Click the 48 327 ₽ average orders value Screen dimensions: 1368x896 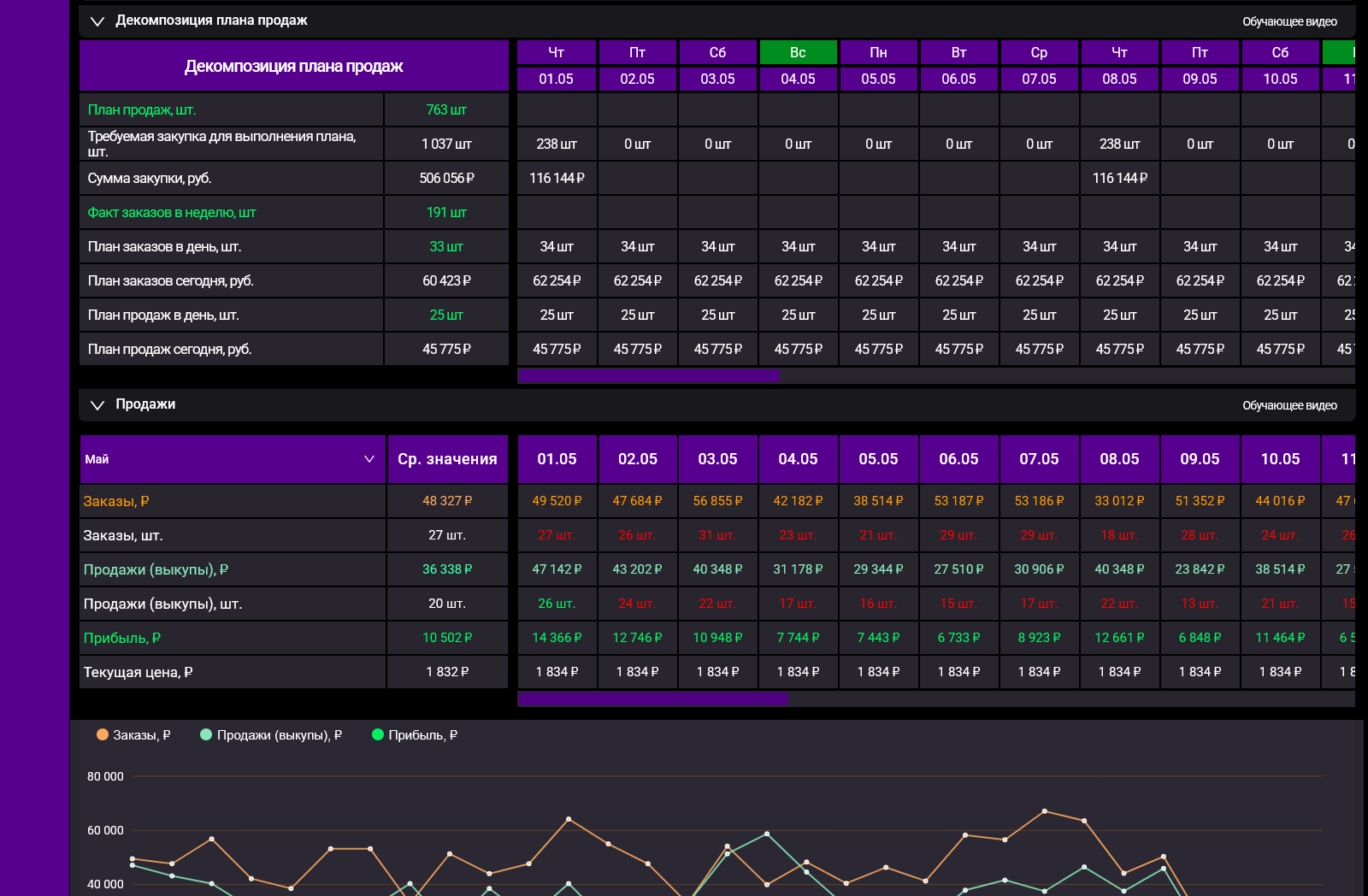[447, 501]
